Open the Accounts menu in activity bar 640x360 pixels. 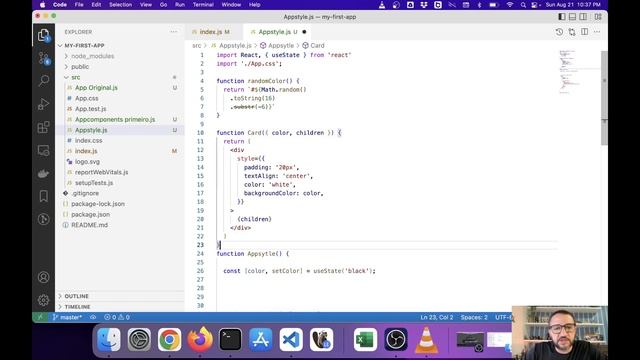tap(43, 278)
